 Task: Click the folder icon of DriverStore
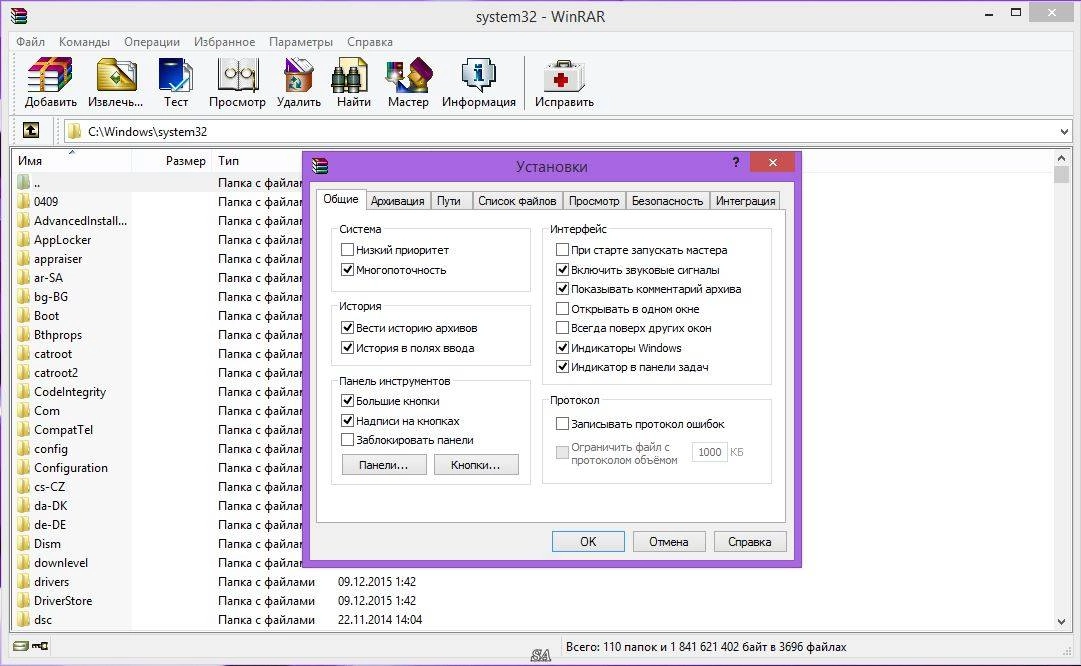pyautogui.click(x=24, y=601)
